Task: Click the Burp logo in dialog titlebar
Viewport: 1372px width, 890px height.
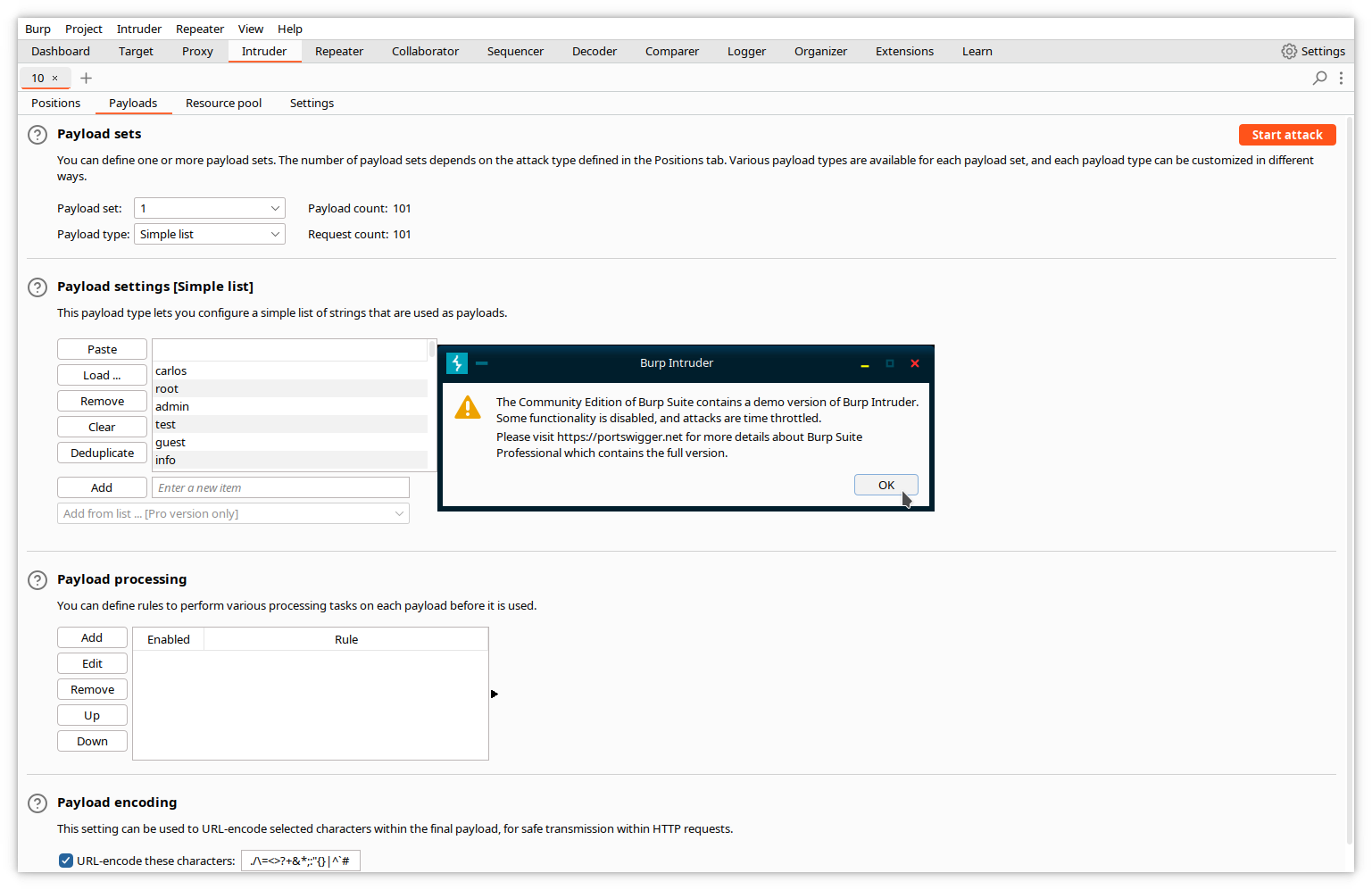Action: pos(457,363)
